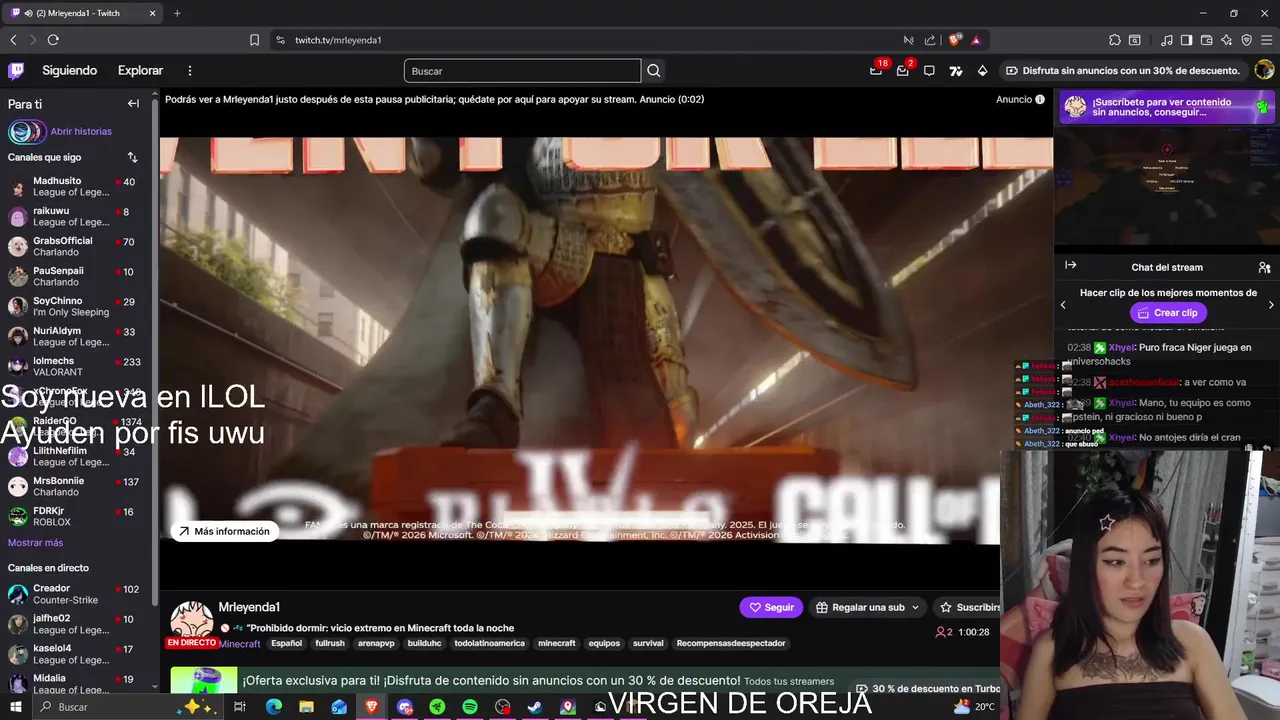This screenshot has height=720, width=1280.
Task: Click the Buscar search input field
Action: pos(522,70)
